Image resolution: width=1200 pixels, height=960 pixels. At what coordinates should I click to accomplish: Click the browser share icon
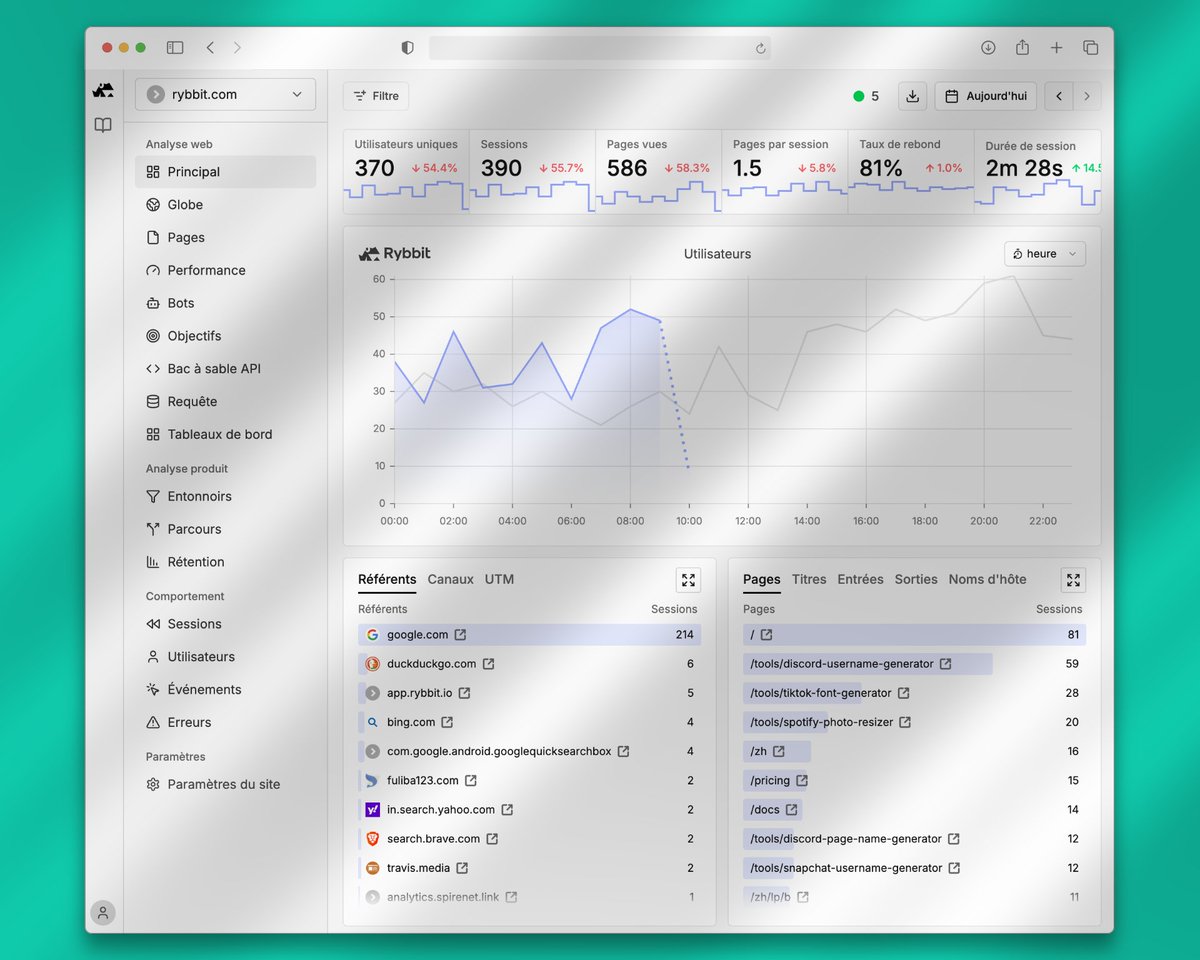(1022, 47)
